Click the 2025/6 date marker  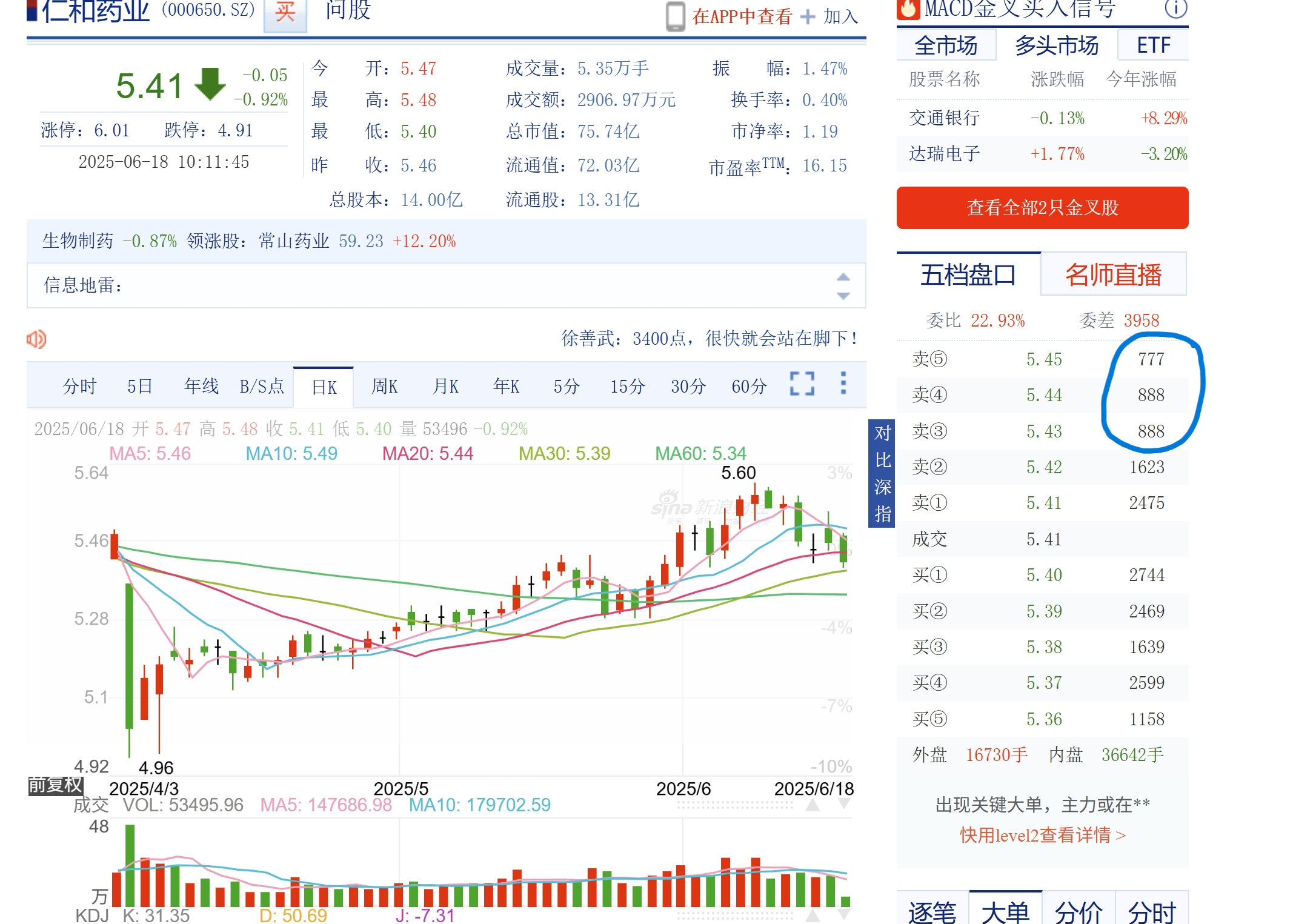[x=683, y=789]
